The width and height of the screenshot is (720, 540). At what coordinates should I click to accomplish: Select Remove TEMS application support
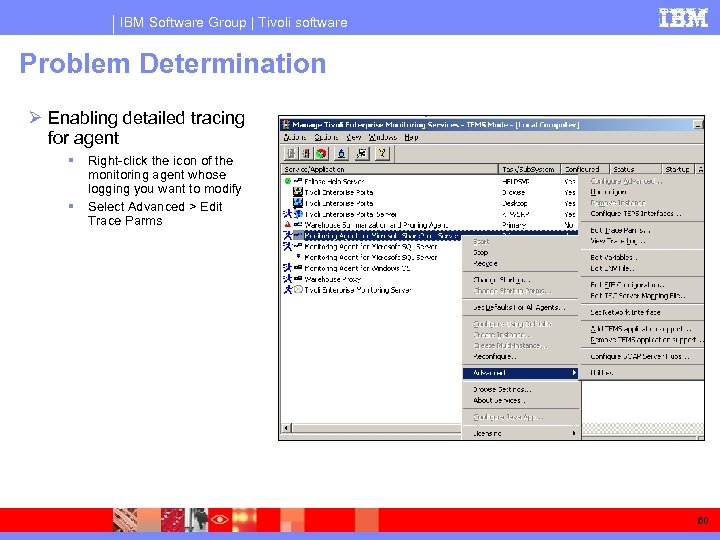tap(642, 340)
